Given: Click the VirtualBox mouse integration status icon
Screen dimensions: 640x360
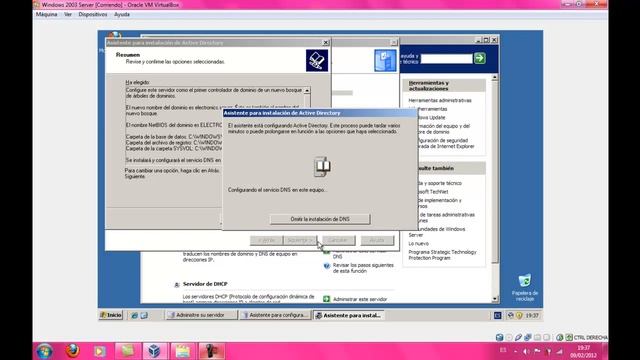Looking at the screenshot, I should 560,337.
